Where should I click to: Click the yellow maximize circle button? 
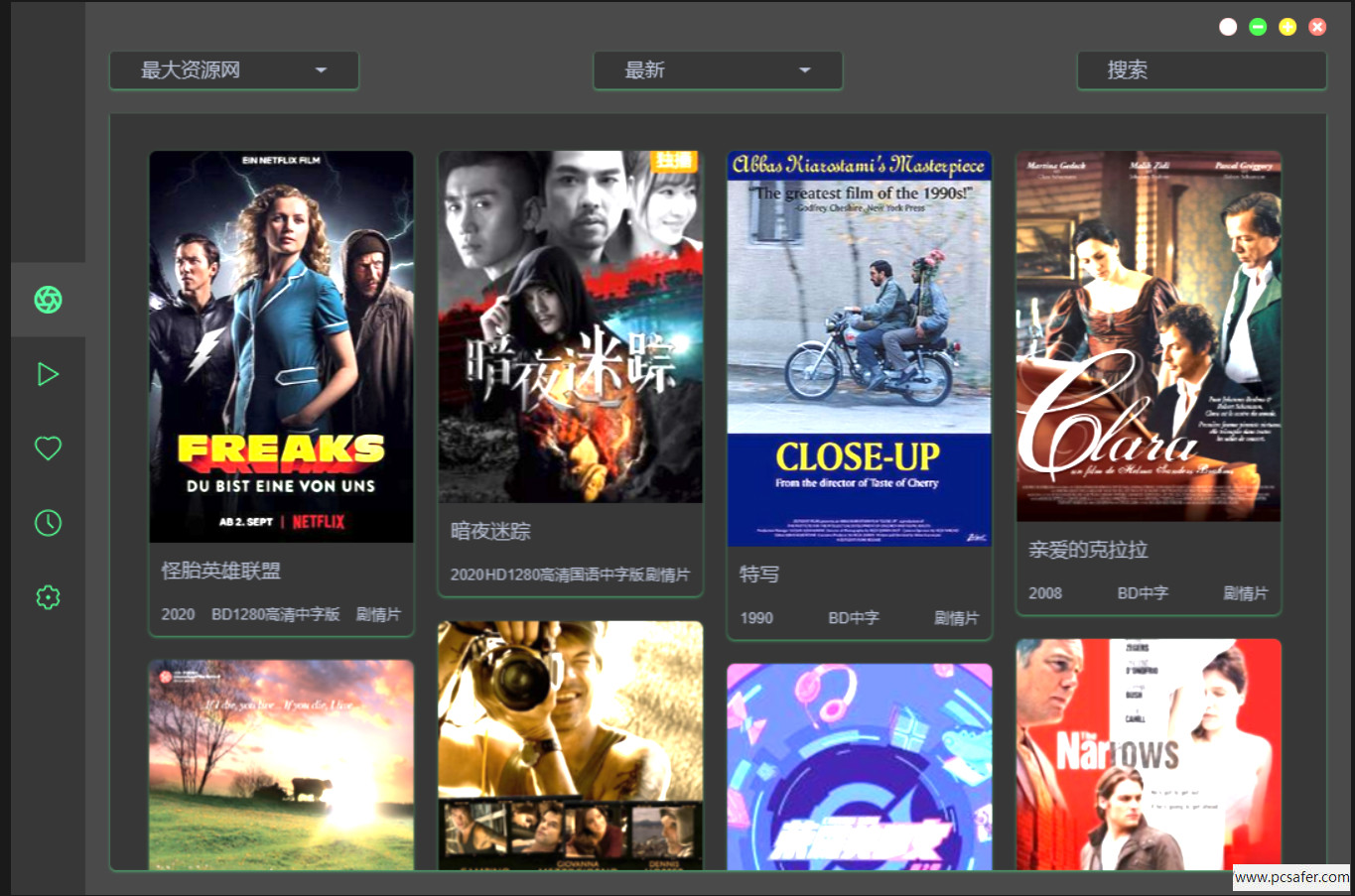point(1287,27)
